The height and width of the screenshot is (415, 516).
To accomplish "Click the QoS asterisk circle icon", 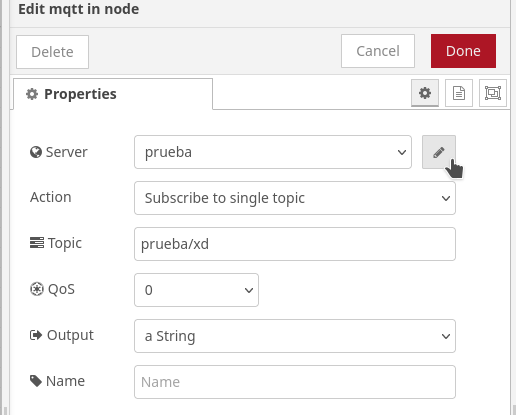I will [37, 289].
